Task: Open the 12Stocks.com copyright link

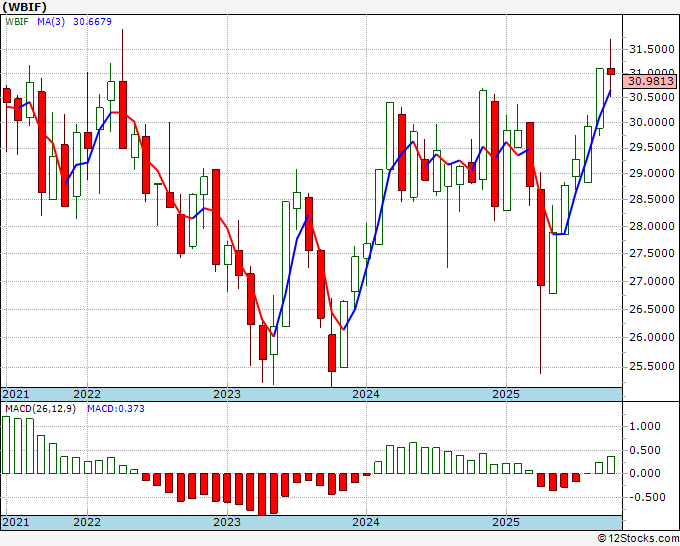Action: click(638, 538)
